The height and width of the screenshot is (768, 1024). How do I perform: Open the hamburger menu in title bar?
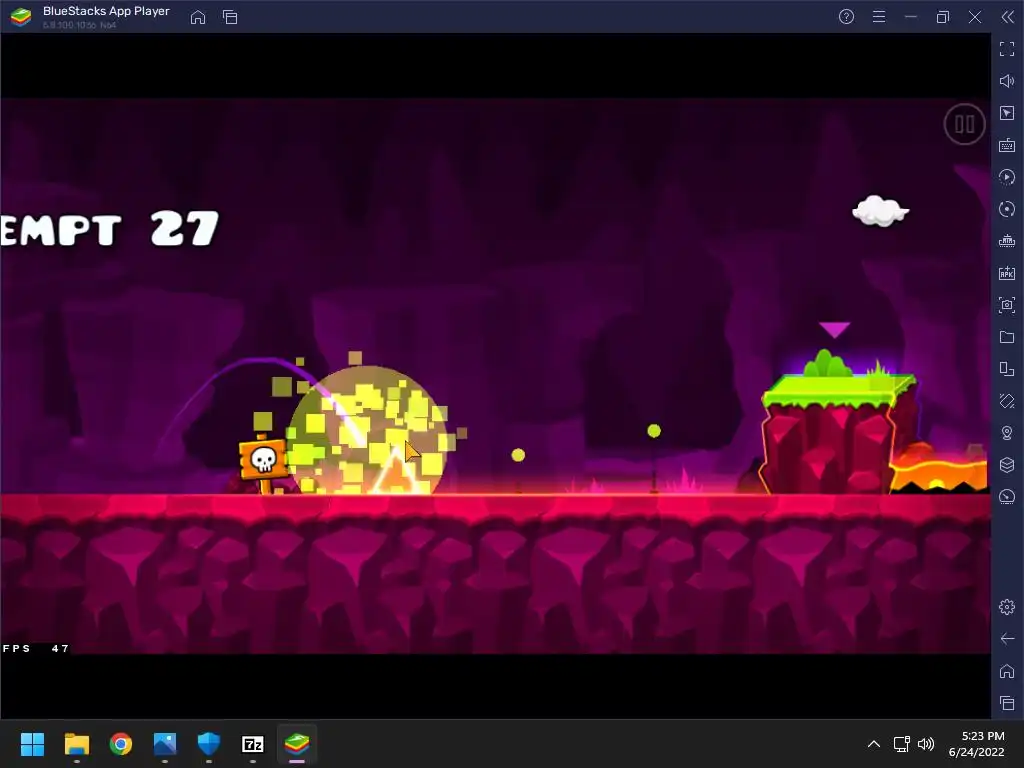[x=879, y=17]
